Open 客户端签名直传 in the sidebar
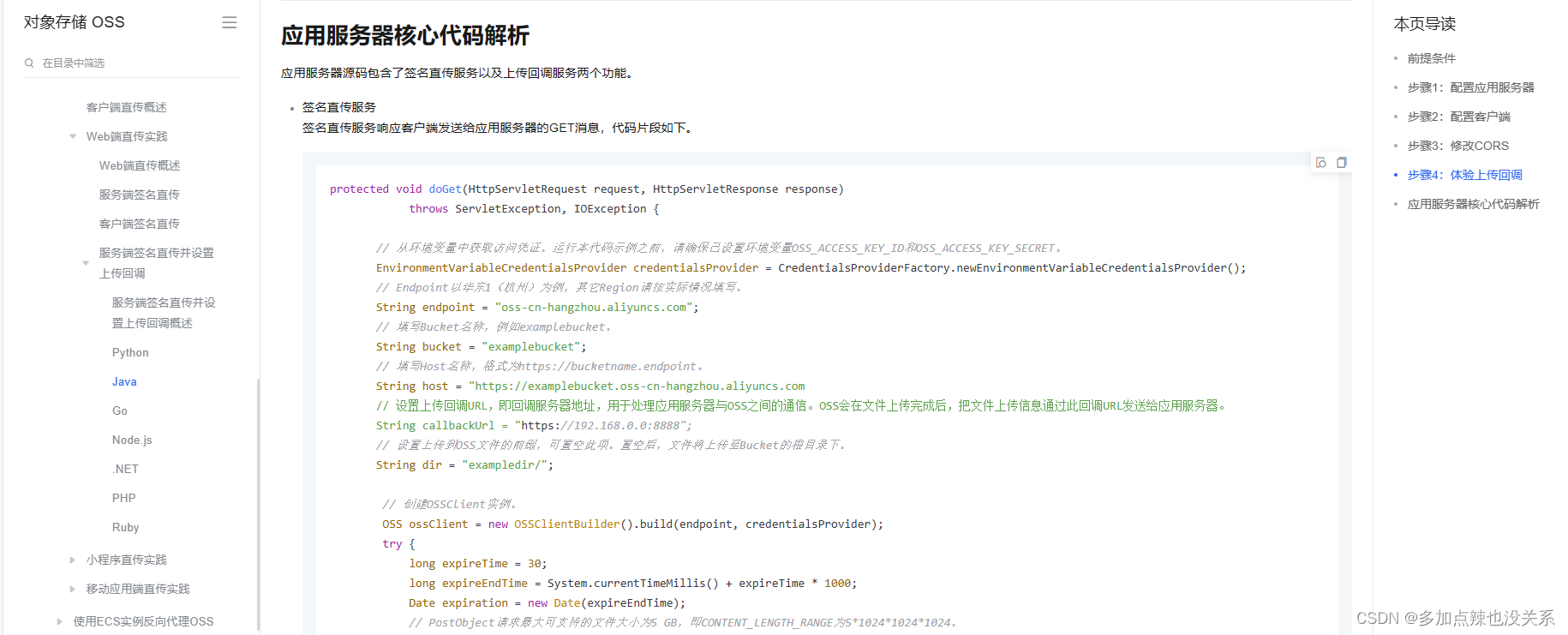 point(140,224)
